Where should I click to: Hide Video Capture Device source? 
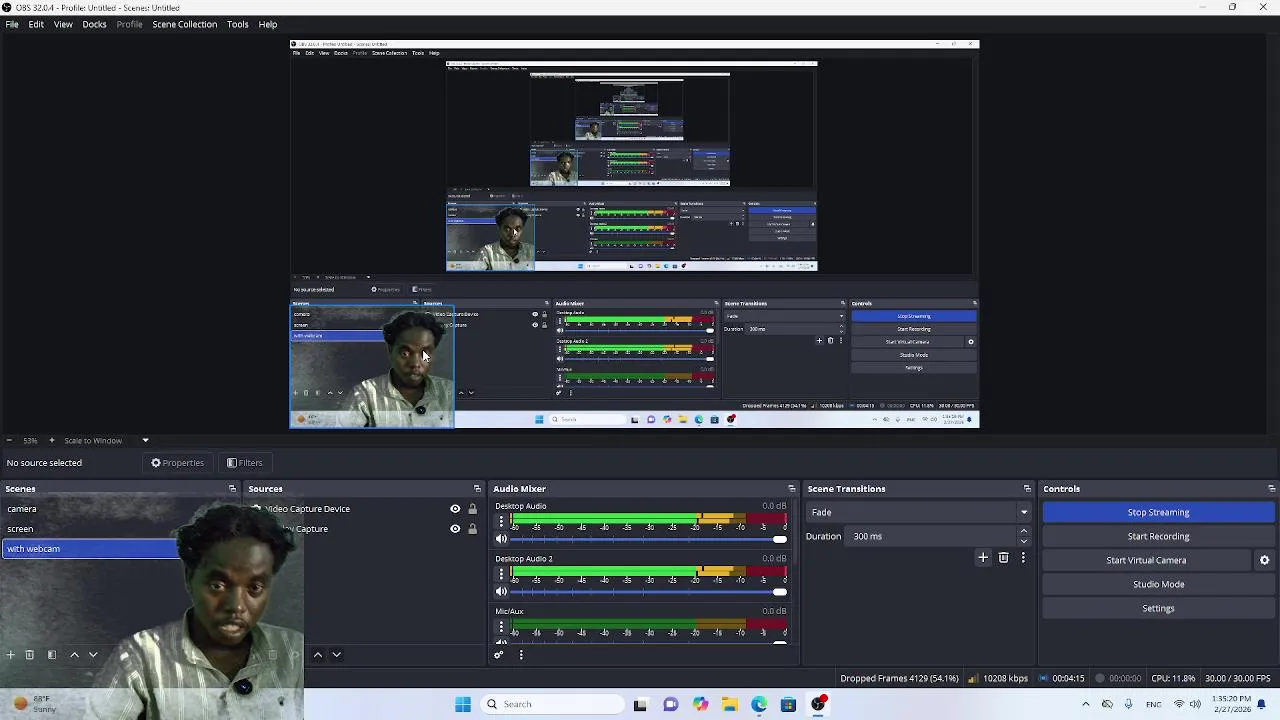point(455,509)
